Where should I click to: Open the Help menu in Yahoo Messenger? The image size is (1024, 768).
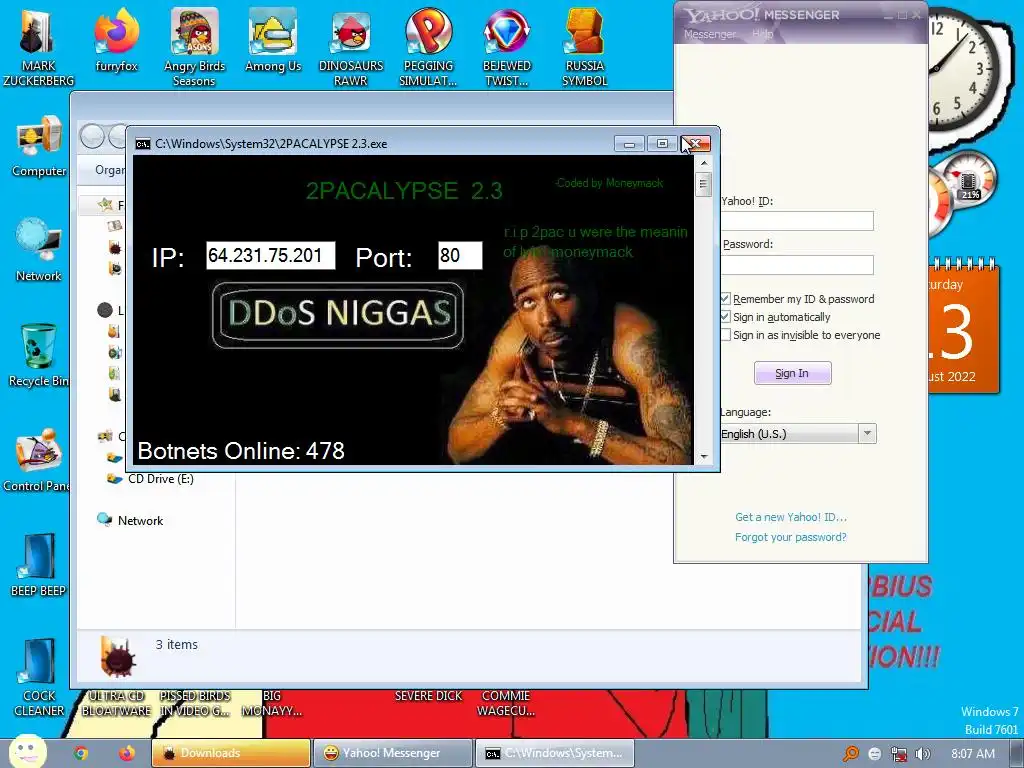pyautogui.click(x=762, y=34)
